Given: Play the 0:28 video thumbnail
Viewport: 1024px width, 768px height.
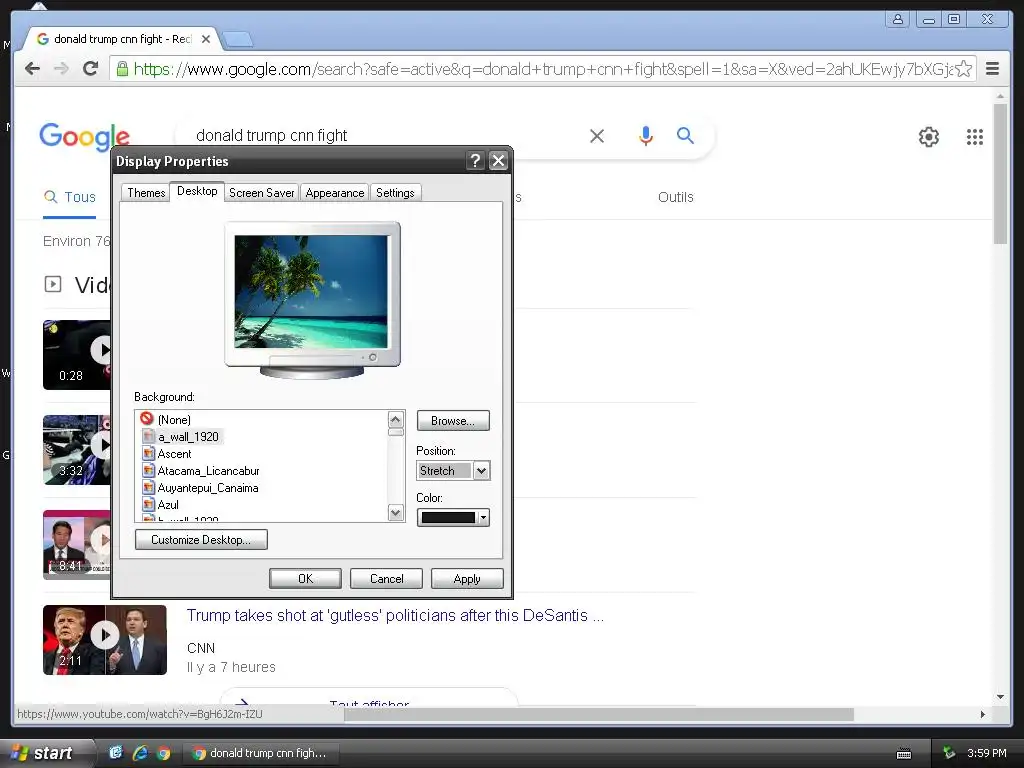Looking at the screenshot, I should [76, 355].
